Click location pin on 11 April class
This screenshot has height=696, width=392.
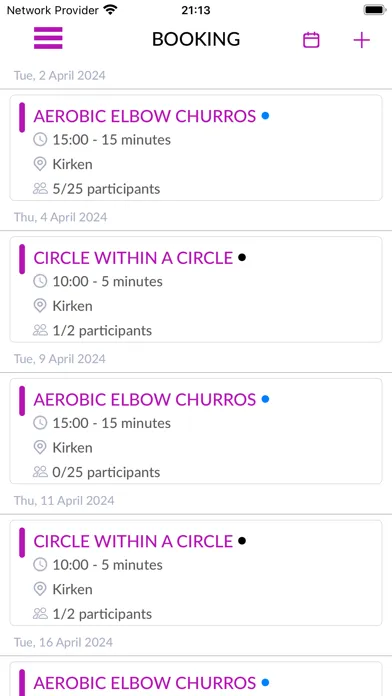(x=40, y=589)
